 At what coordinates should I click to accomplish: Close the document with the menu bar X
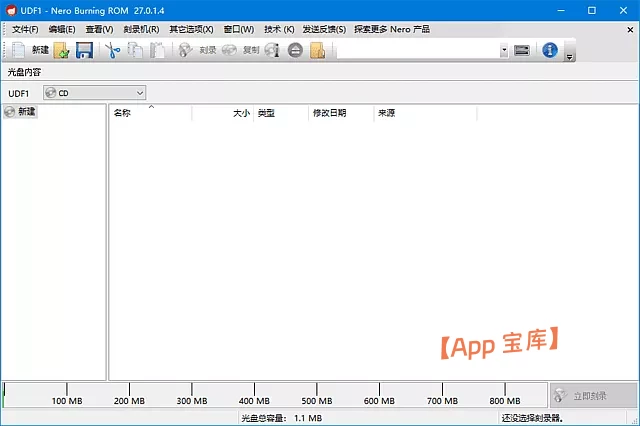click(x=630, y=30)
